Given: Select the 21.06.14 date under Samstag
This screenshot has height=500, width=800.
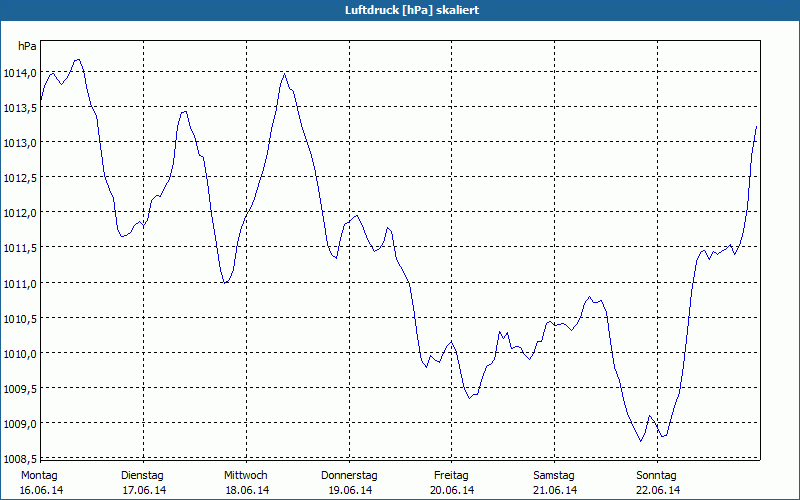Looking at the screenshot, I should [554, 490].
